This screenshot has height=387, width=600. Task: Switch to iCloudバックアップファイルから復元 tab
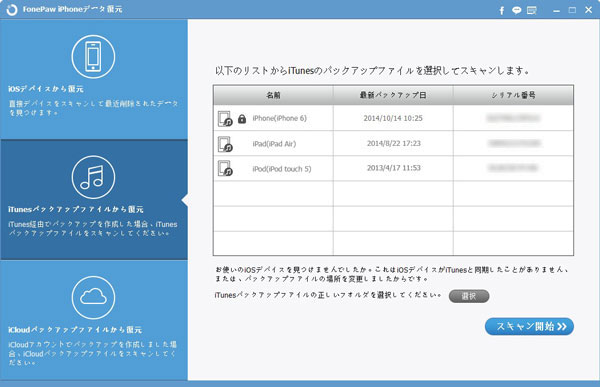point(94,320)
